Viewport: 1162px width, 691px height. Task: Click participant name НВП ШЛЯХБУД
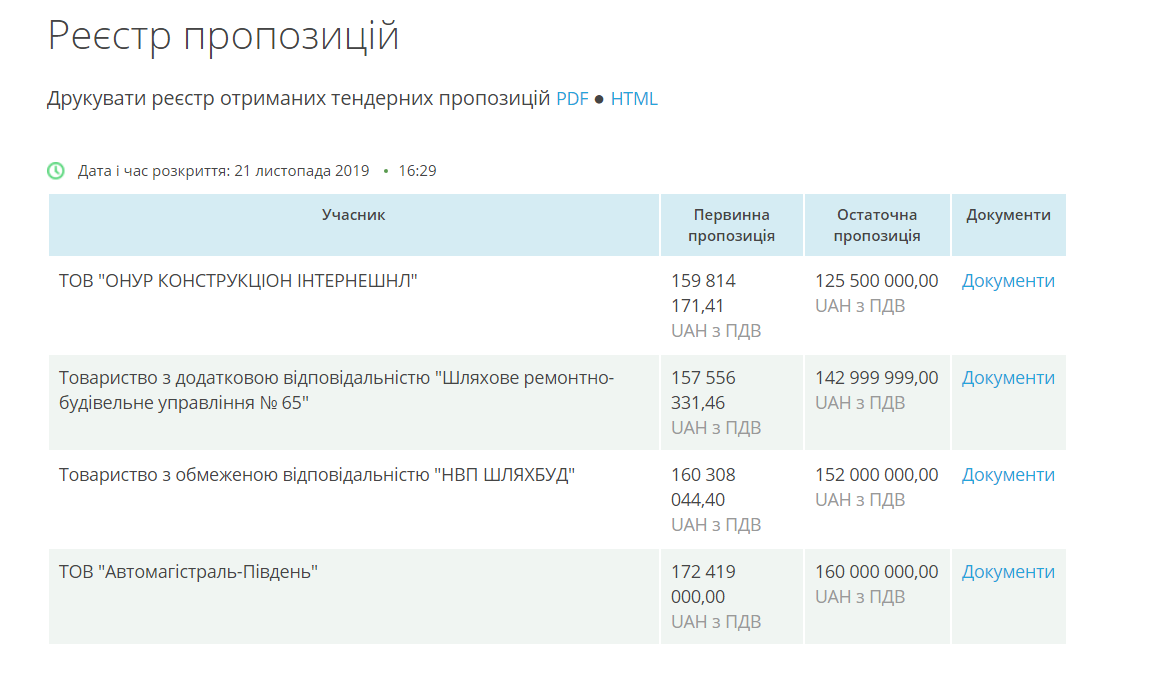pyautogui.click(x=317, y=475)
